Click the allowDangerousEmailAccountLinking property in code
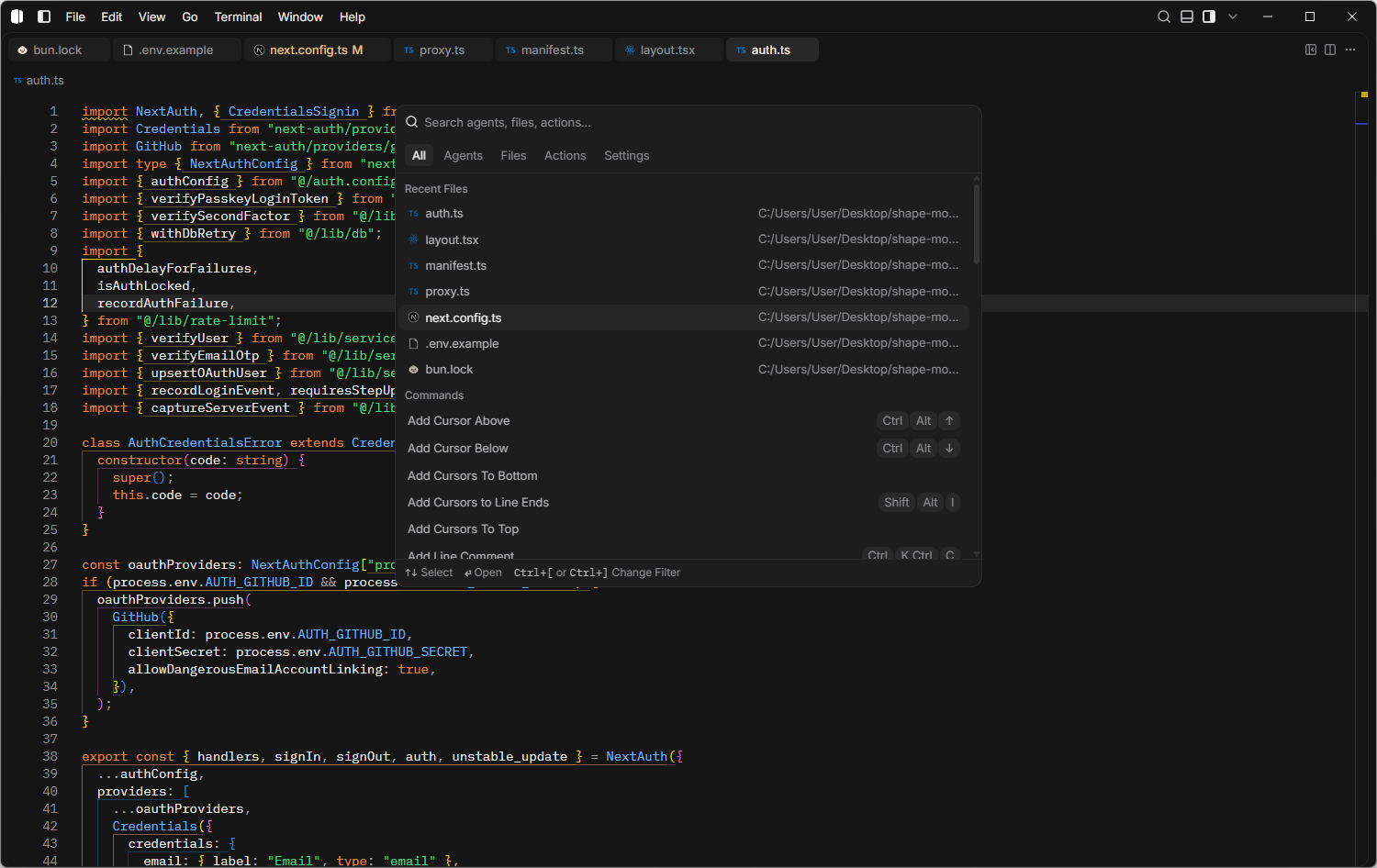The image size is (1377, 868). coord(255,670)
